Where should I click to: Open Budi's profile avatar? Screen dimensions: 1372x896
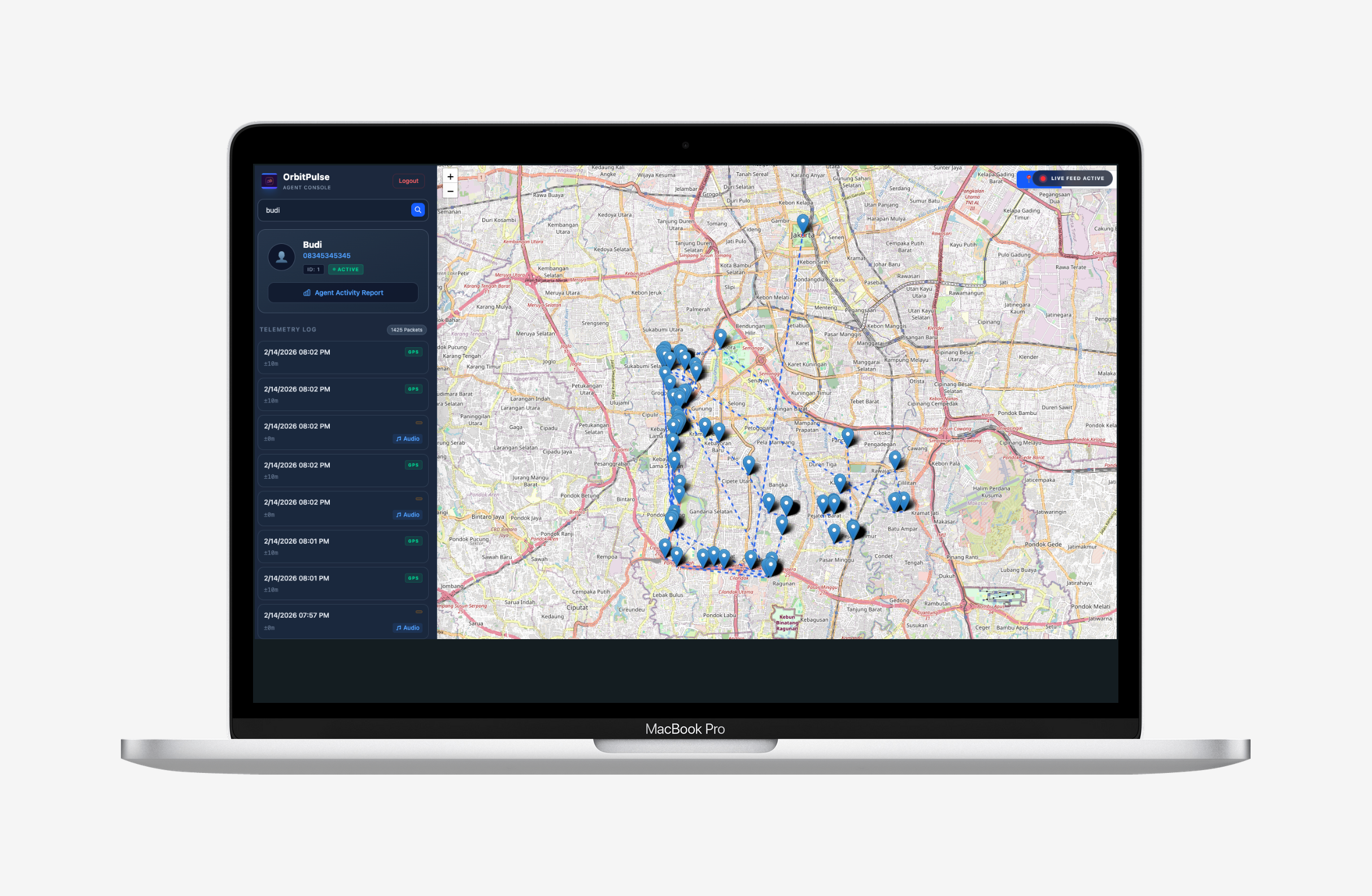[x=281, y=257]
